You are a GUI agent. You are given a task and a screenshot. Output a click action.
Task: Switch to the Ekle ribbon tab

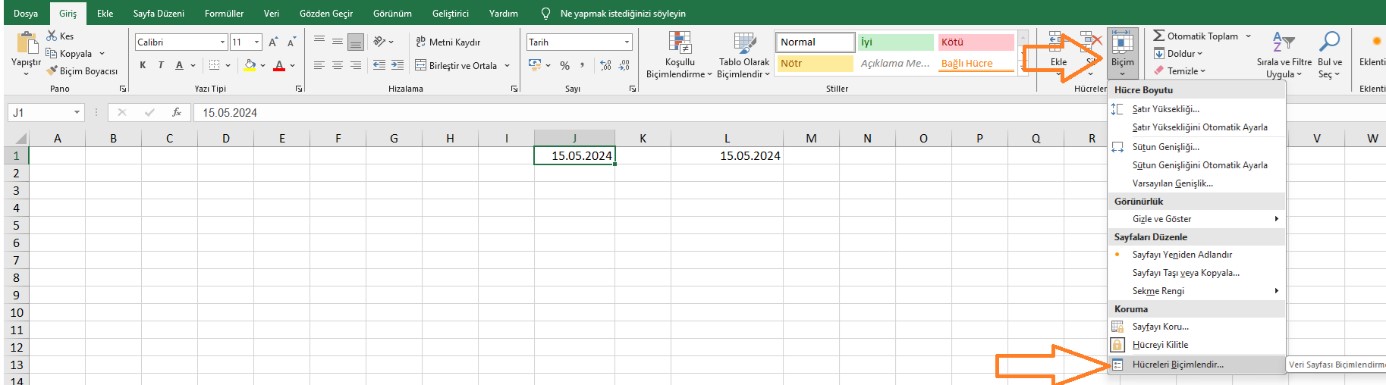[x=104, y=14]
